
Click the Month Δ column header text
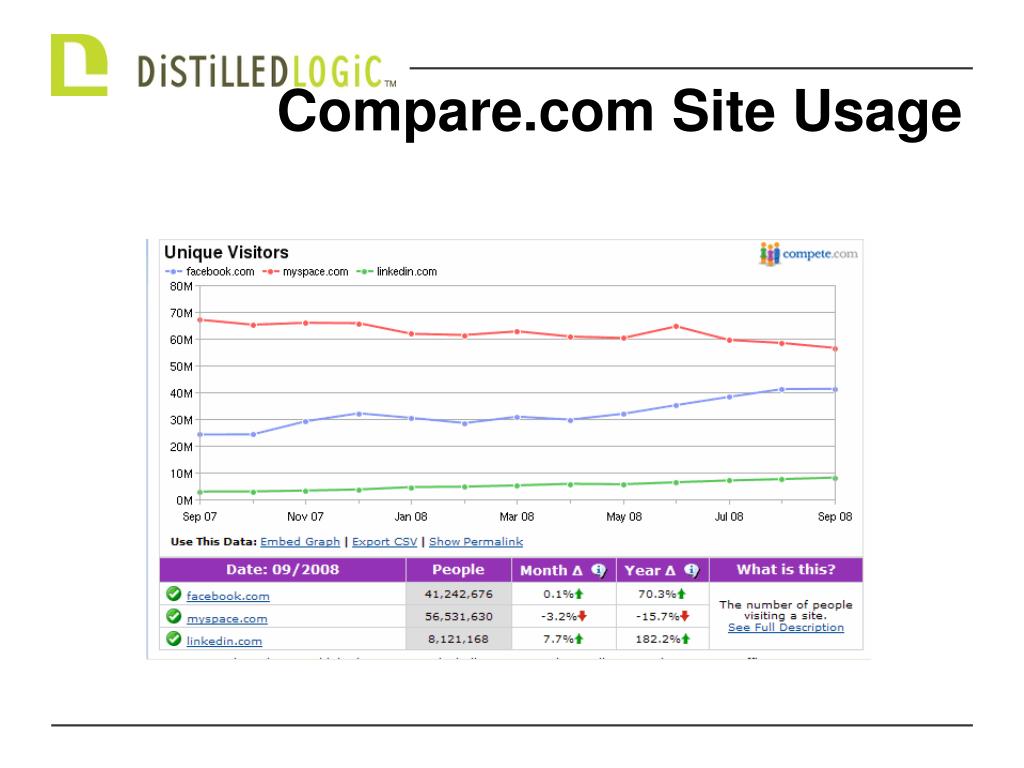point(551,570)
